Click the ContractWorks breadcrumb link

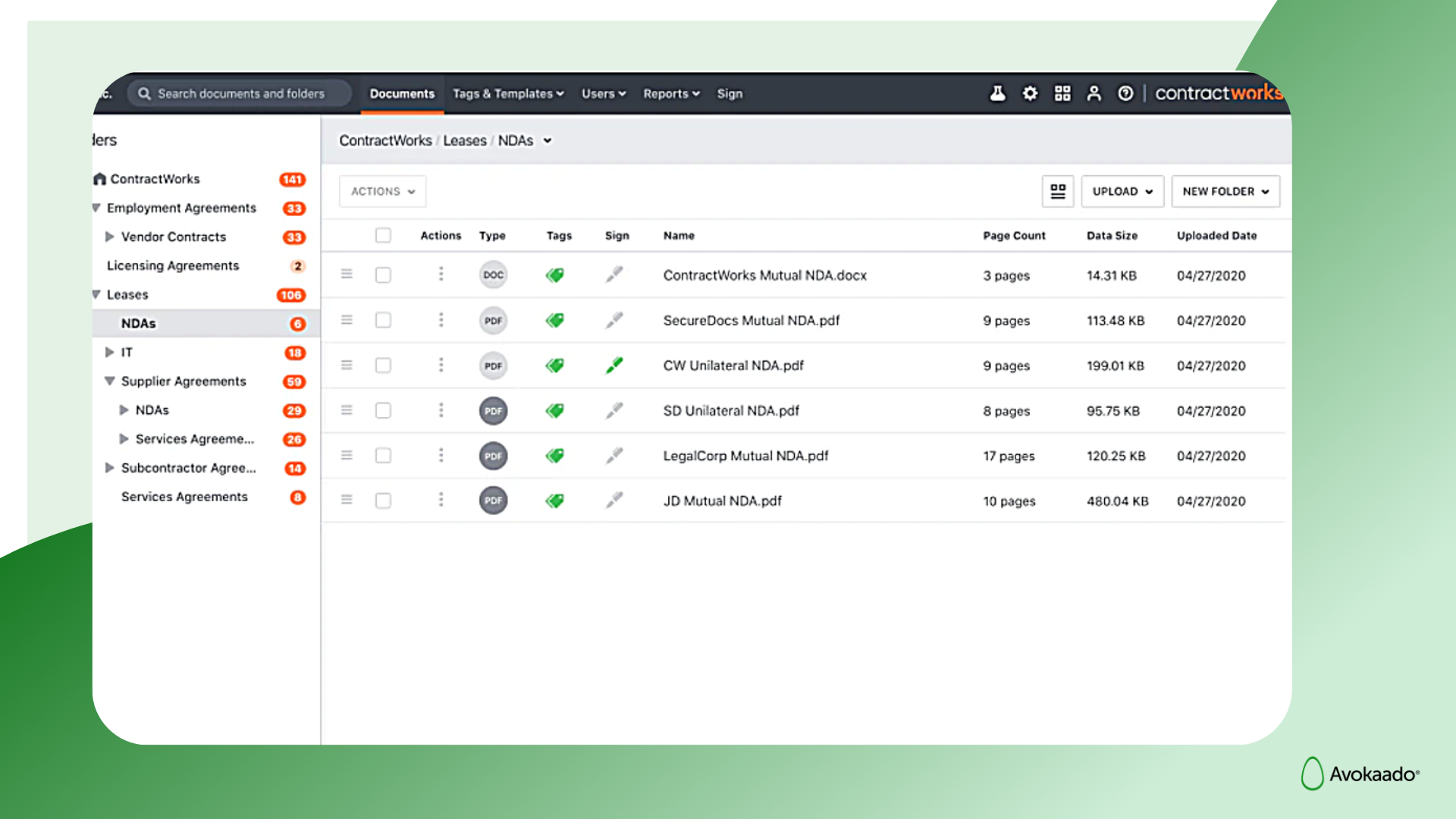[x=385, y=140]
